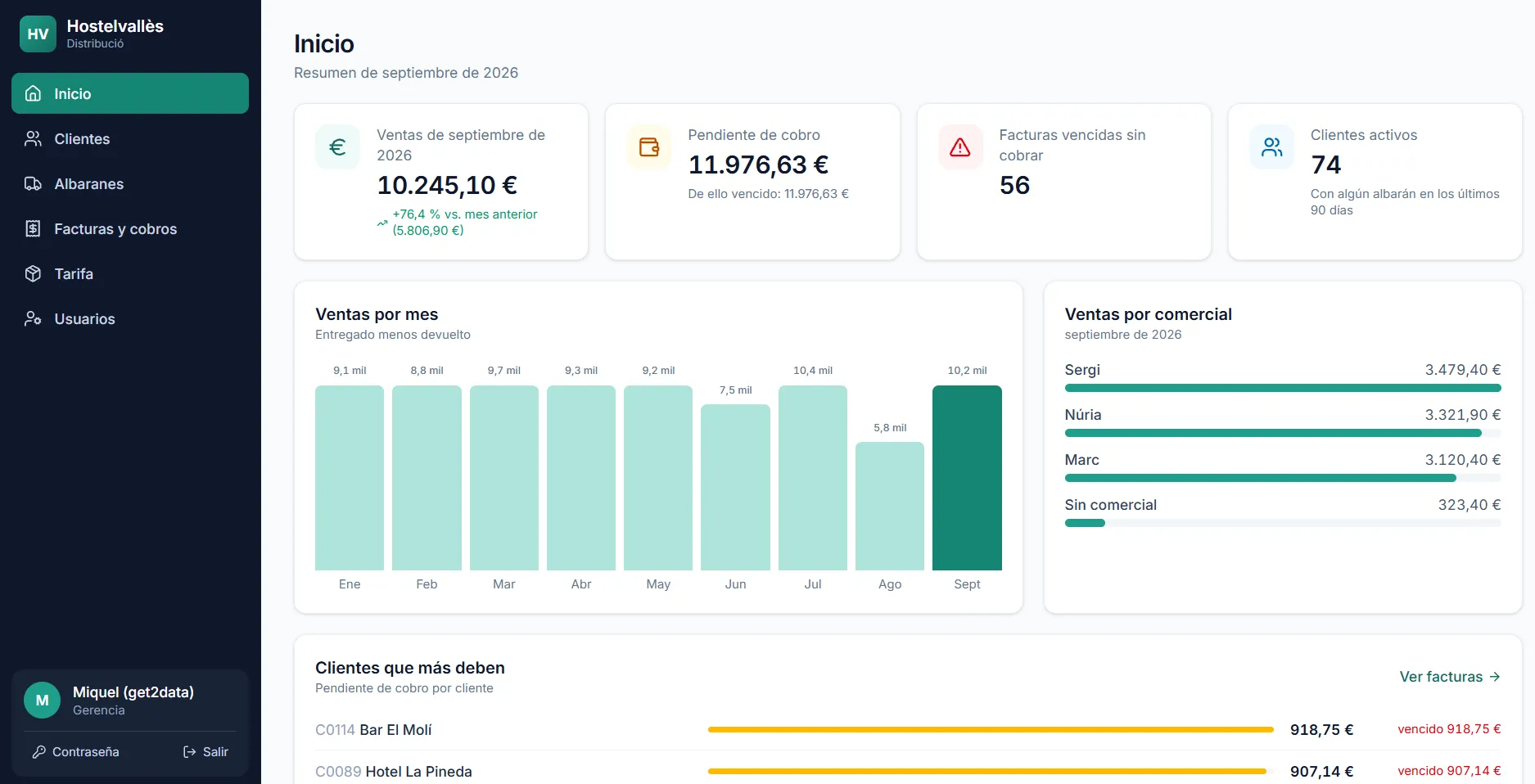Click Marc's sales progress bar

tap(1283, 478)
